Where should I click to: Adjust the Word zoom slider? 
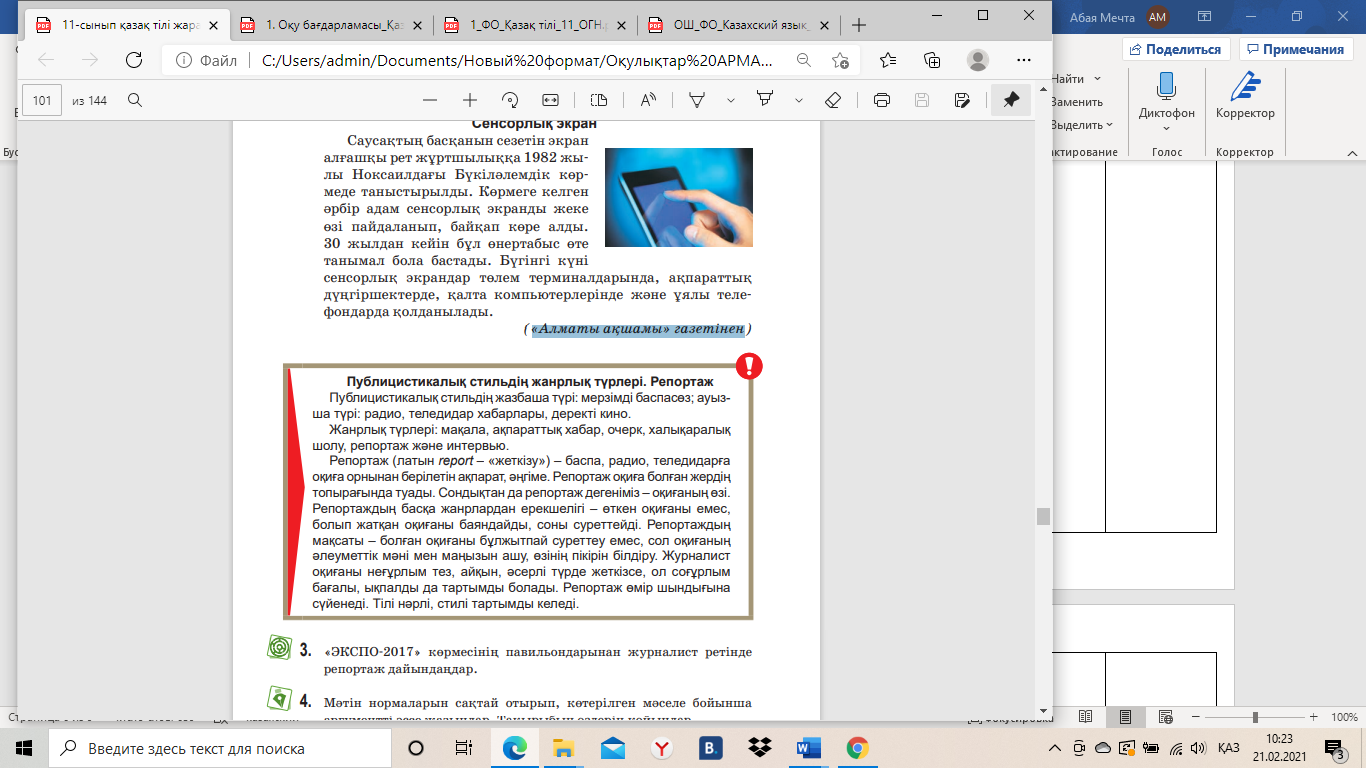[1255, 717]
